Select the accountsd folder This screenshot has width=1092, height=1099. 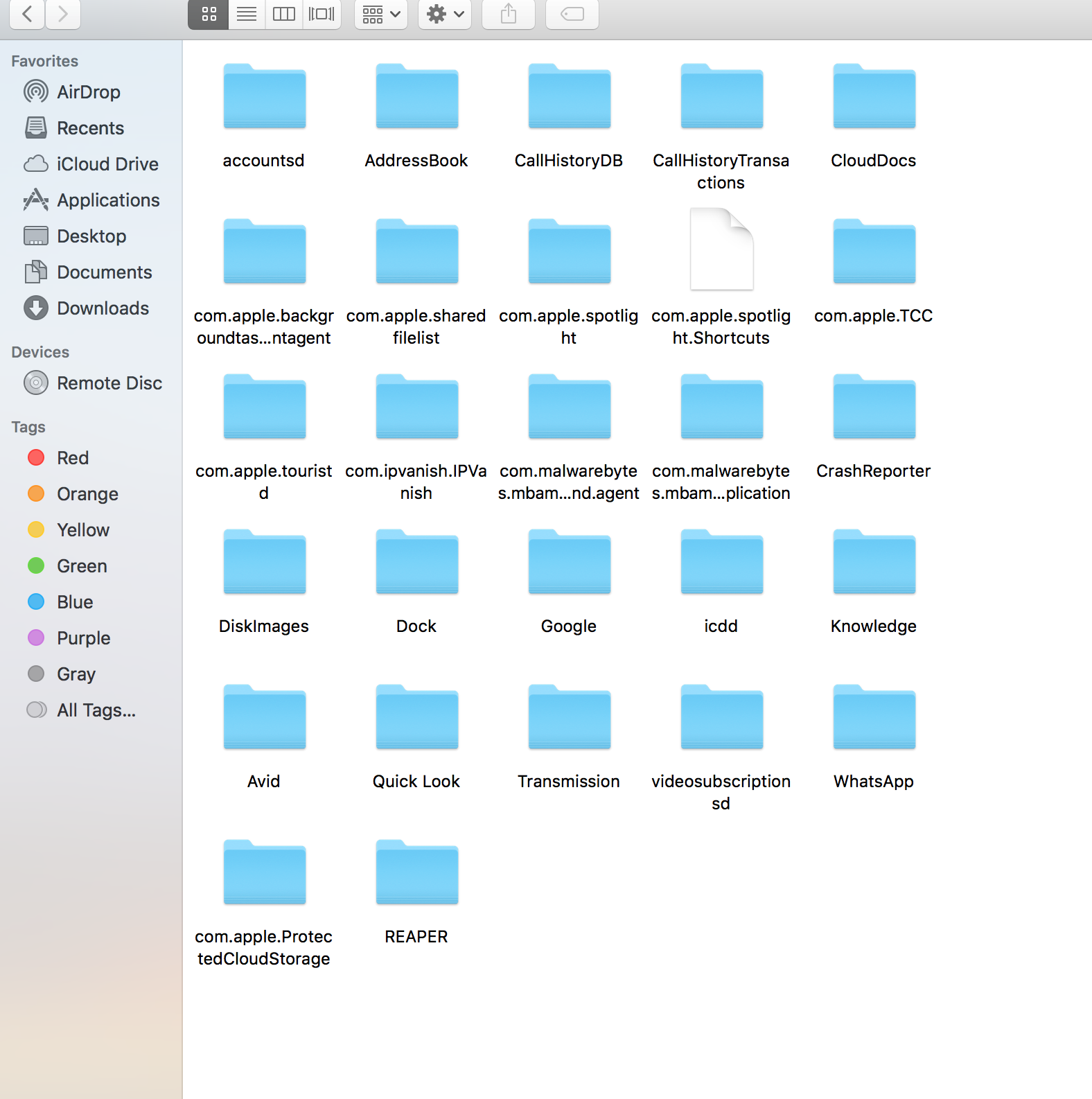pyautogui.click(x=264, y=97)
